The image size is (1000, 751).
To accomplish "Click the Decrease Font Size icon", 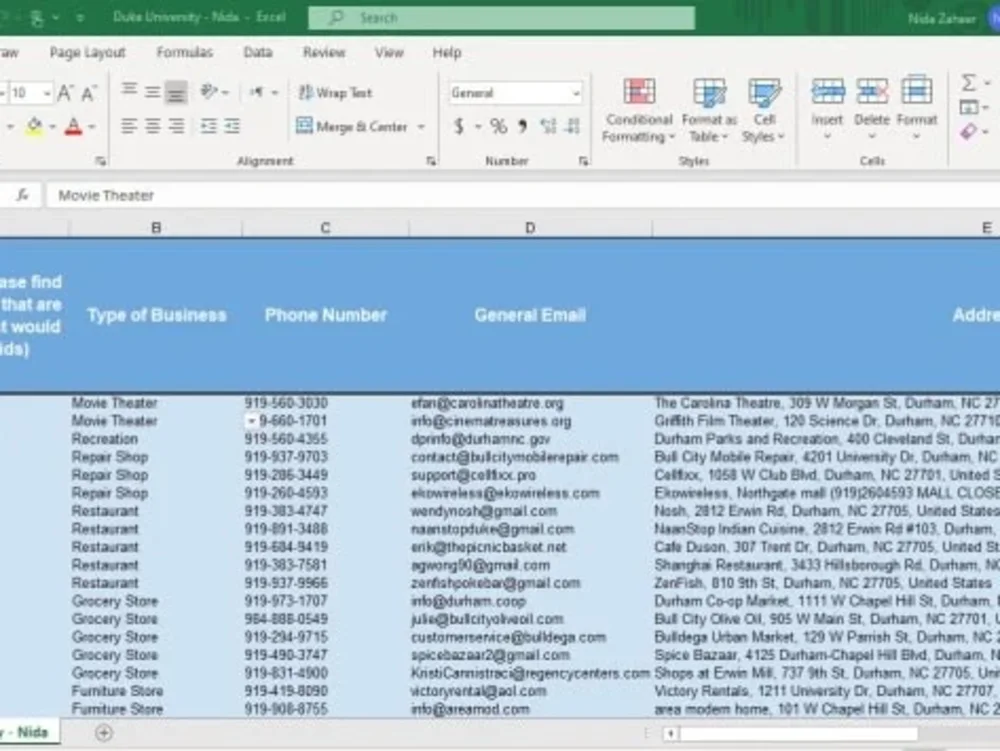I will click(x=89, y=94).
